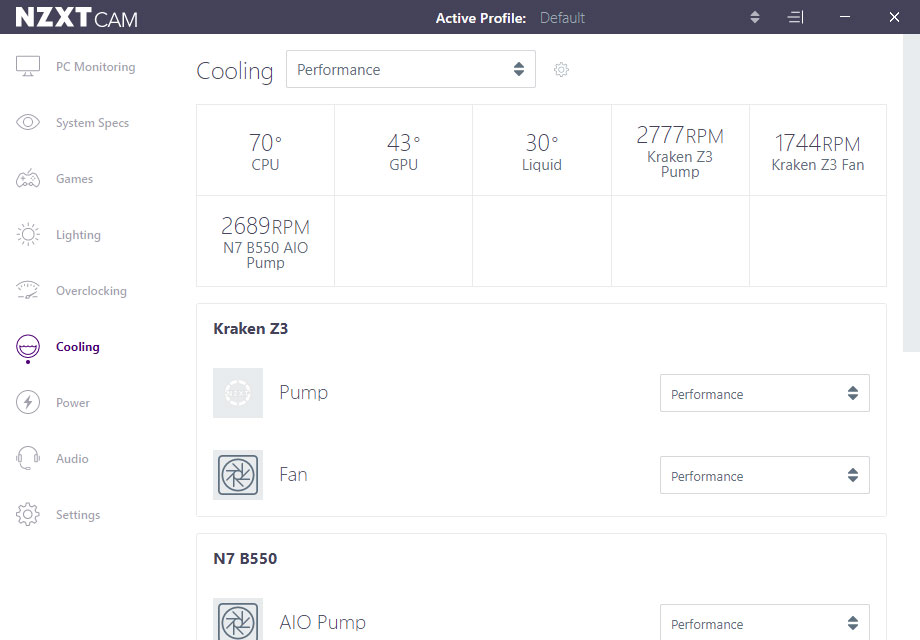Select the Cooling menu label
This screenshot has height=640, width=920.
[77, 347]
